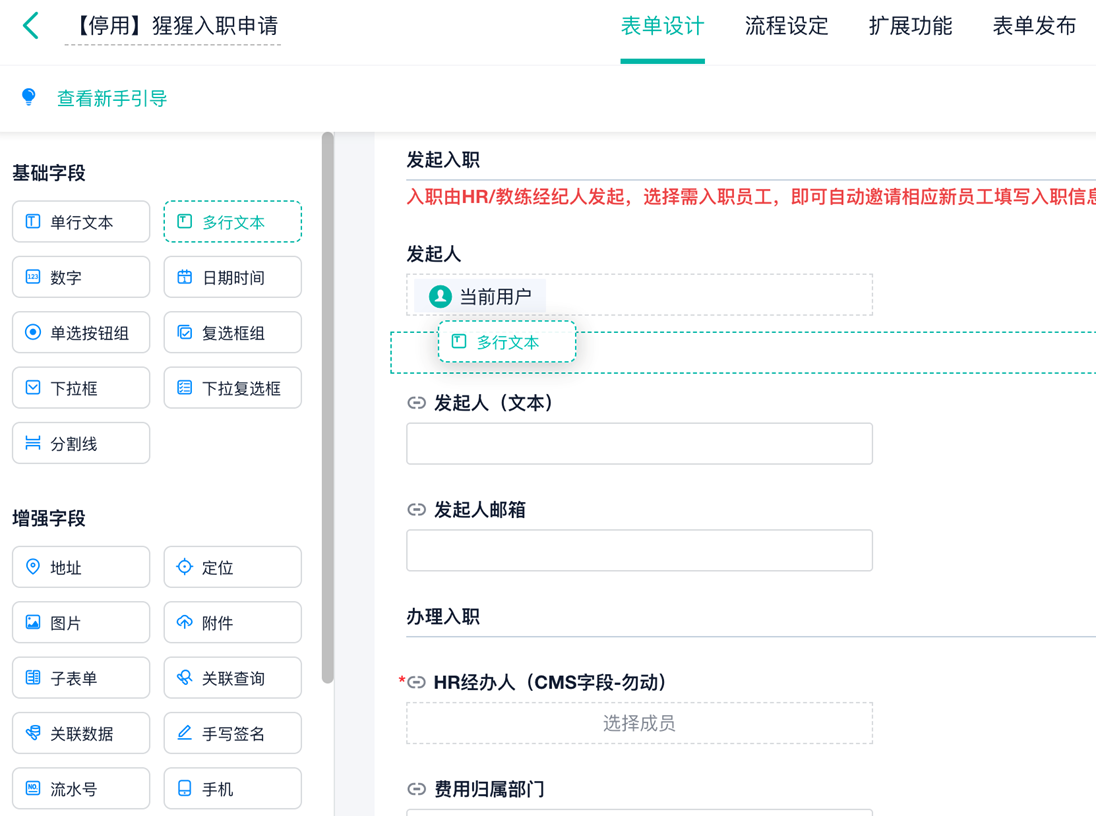Select the 图片 image field
The width and height of the screenshot is (1096, 816).
[81, 622]
